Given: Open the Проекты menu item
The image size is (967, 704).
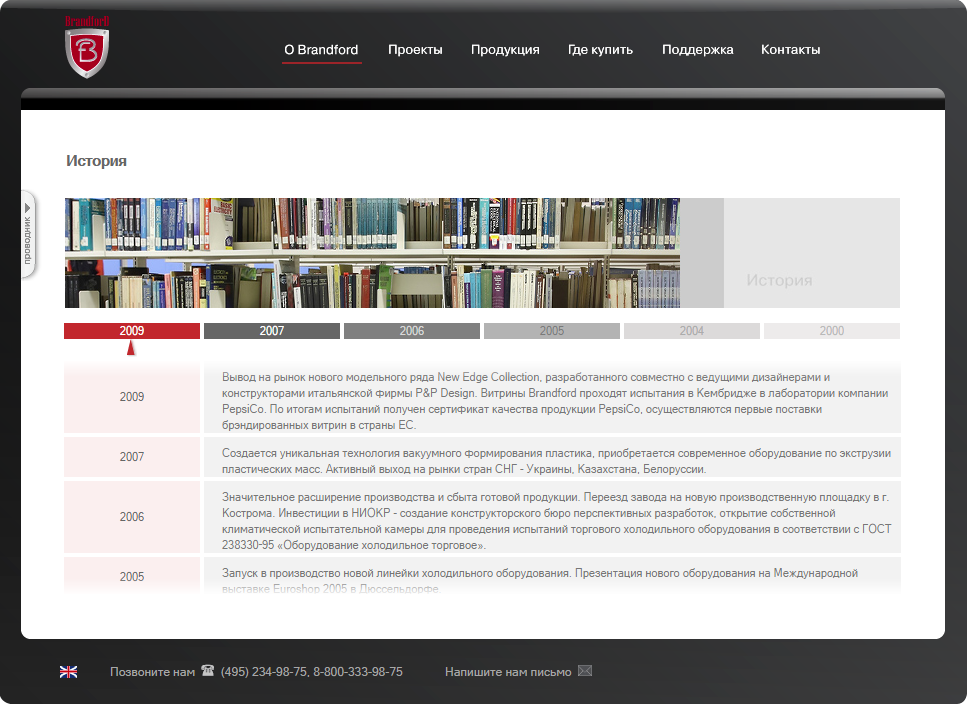Looking at the screenshot, I should [415, 50].
